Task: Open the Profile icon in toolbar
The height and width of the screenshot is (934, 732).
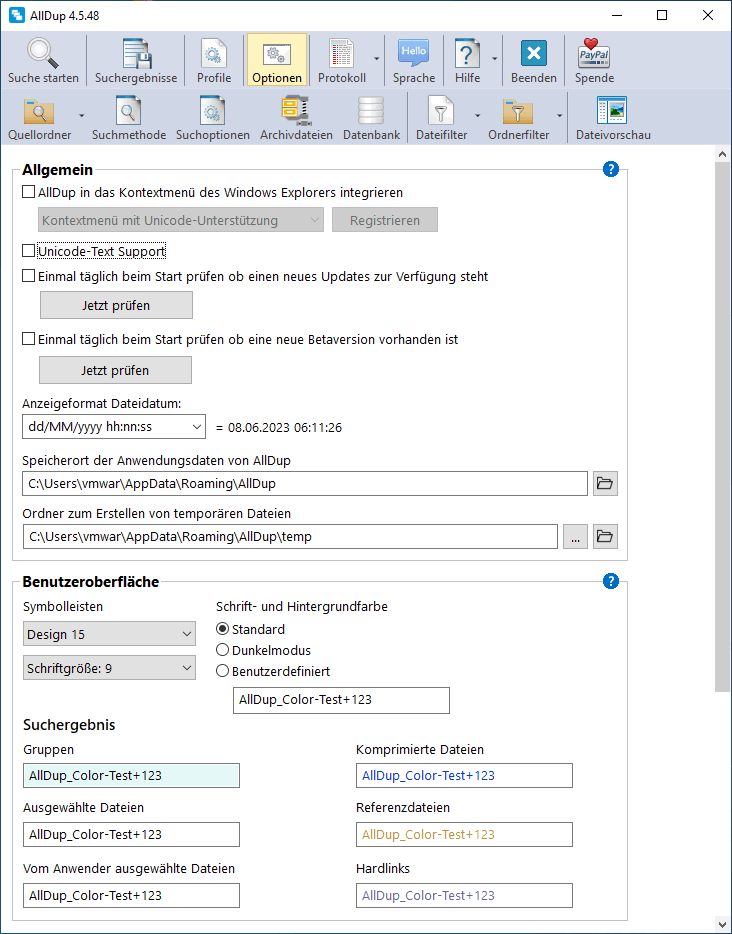Action: (213, 54)
